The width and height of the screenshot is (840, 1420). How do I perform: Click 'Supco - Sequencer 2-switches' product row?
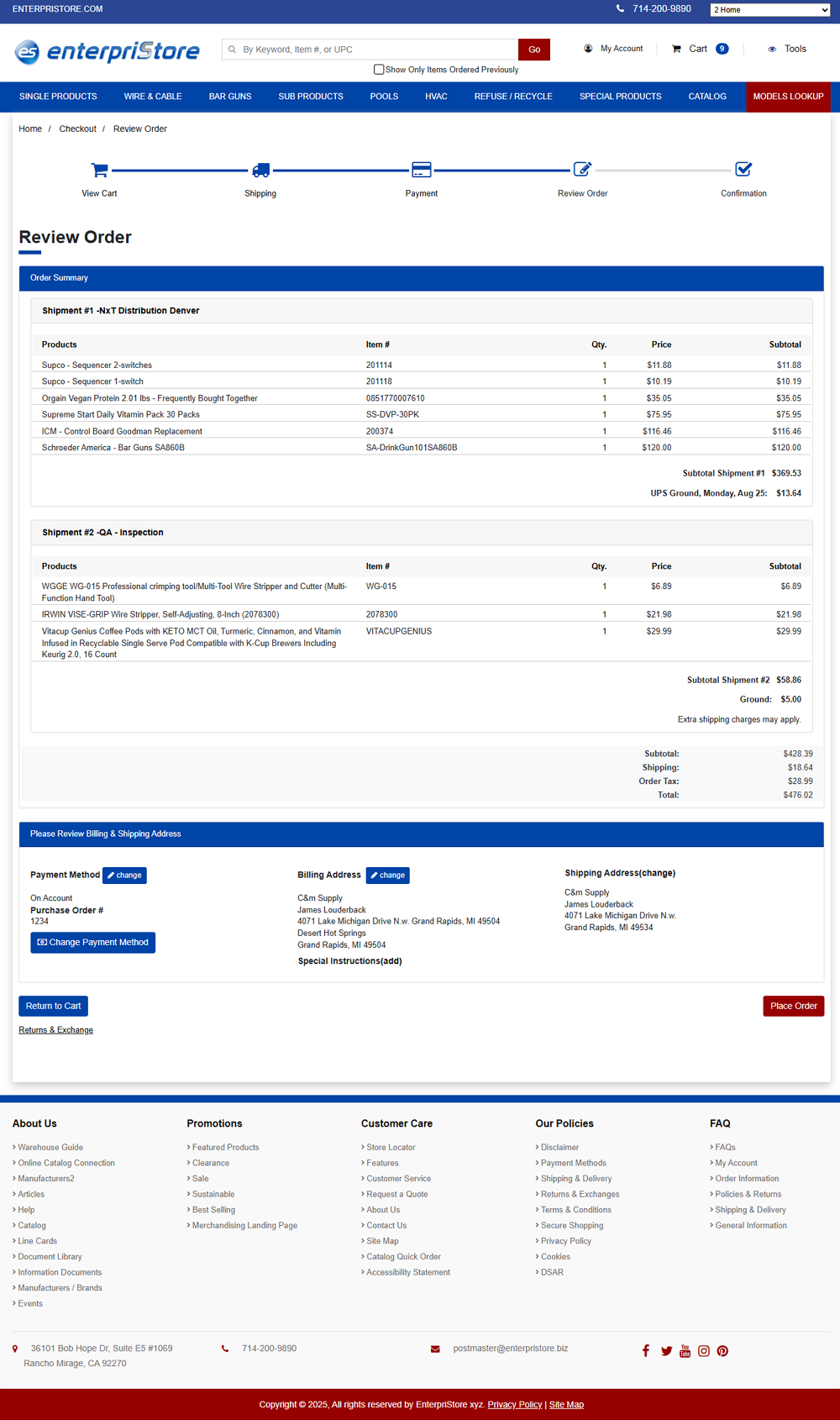pyautogui.click(x=422, y=366)
